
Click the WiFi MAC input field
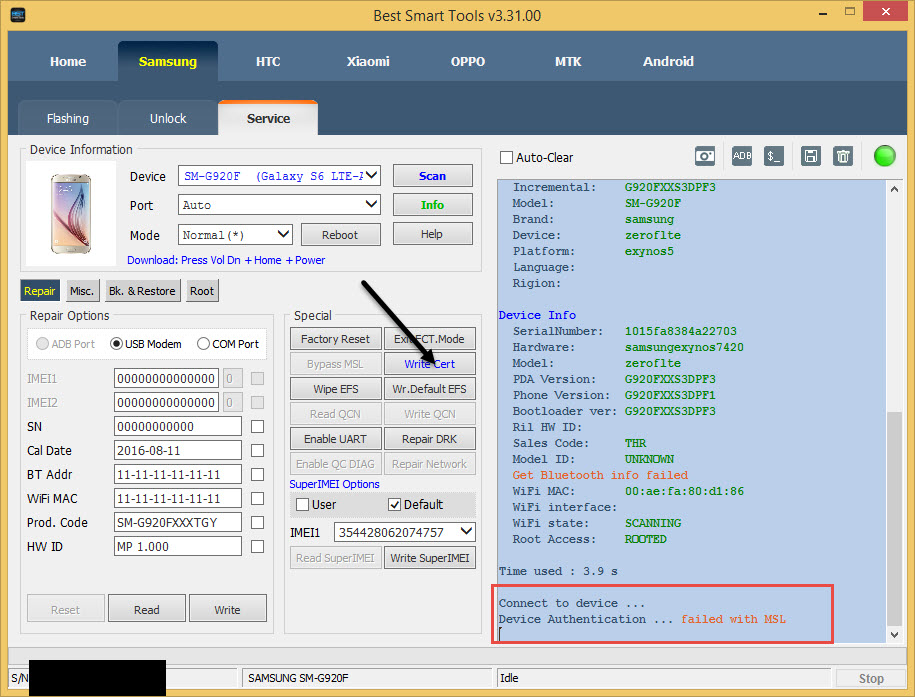pyautogui.click(x=177, y=499)
